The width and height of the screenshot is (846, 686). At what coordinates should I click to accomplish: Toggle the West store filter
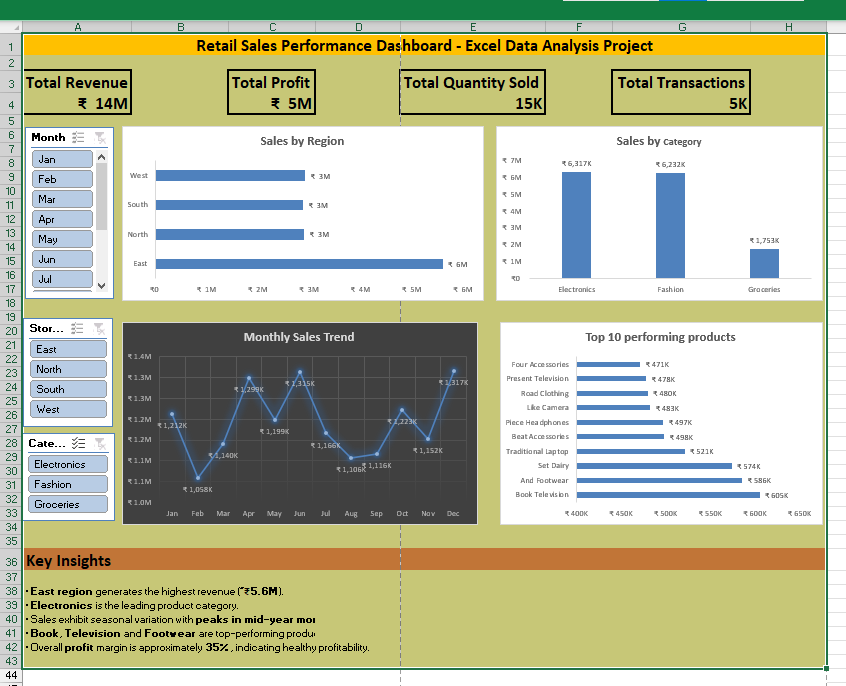tap(67, 409)
